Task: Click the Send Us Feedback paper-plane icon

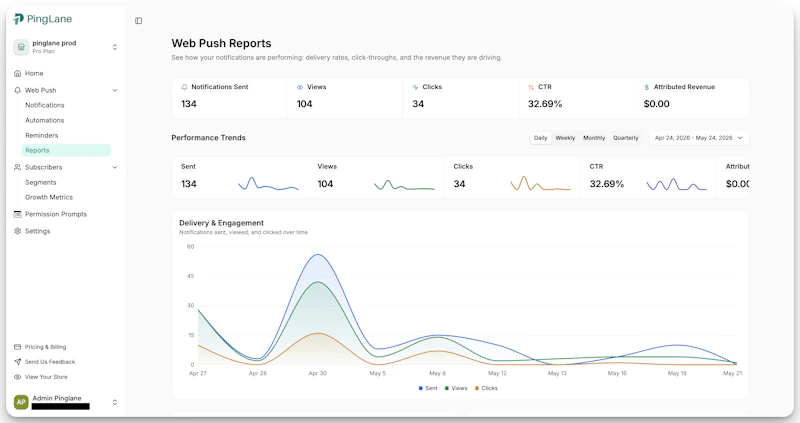Action: [x=17, y=362]
